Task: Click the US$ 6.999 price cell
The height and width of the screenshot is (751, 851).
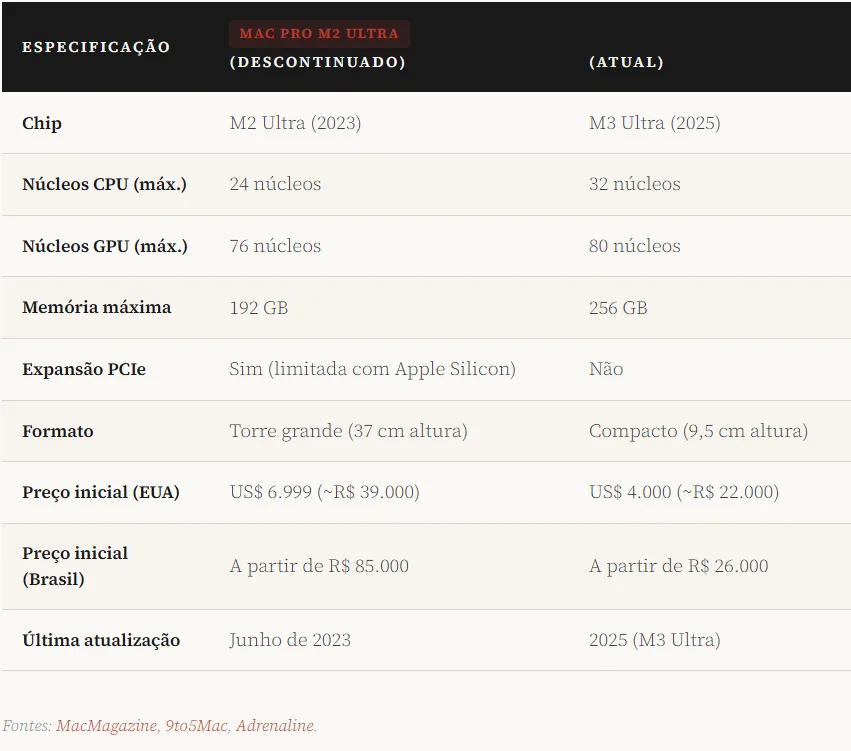Action: (324, 492)
